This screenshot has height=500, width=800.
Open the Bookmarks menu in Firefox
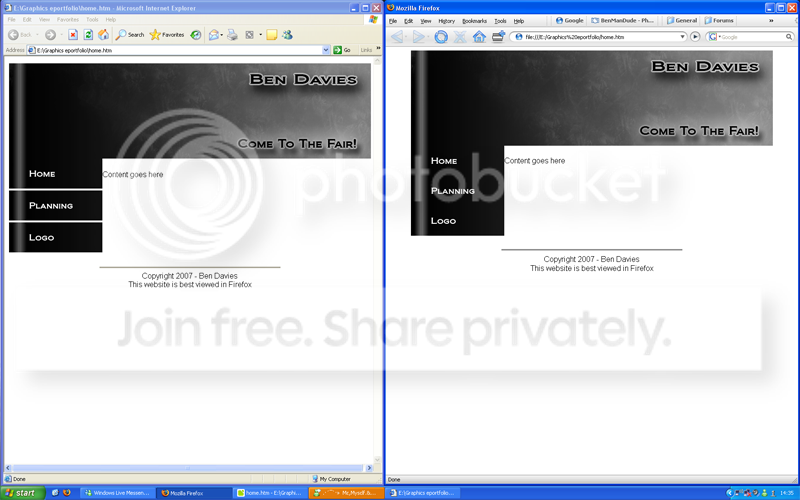(x=474, y=21)
